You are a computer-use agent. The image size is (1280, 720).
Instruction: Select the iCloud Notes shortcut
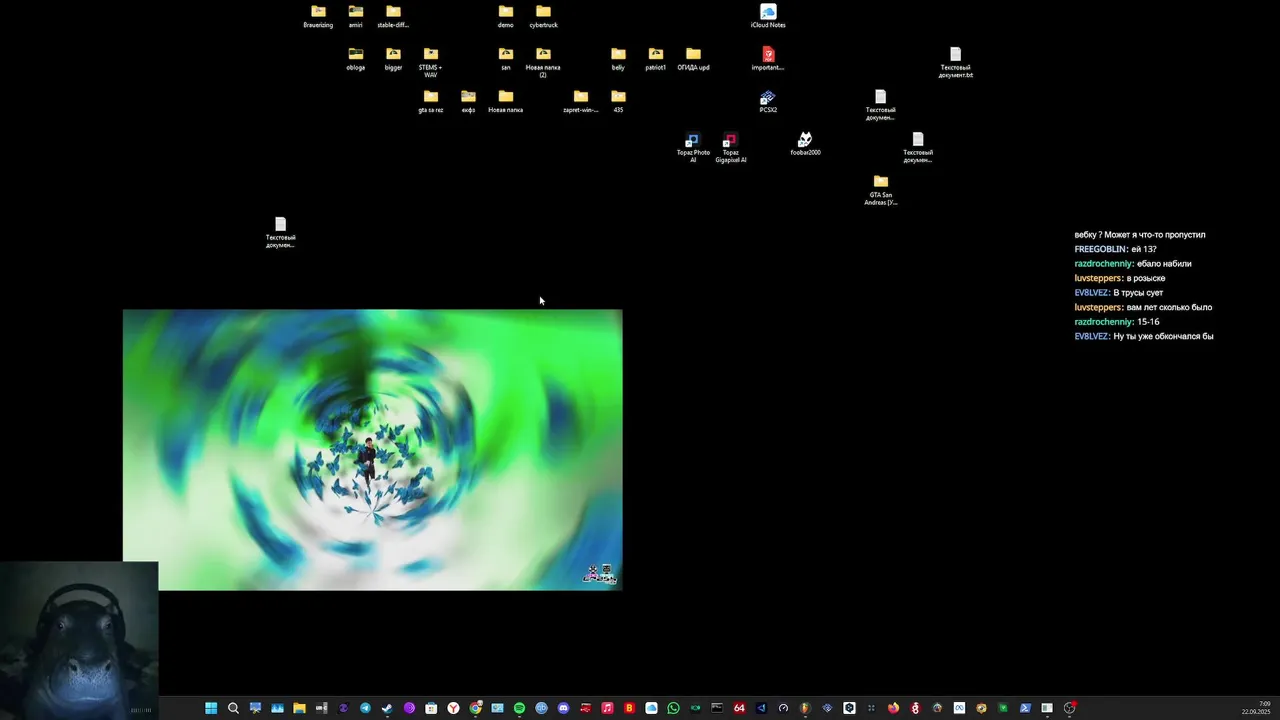coord(768,17)
